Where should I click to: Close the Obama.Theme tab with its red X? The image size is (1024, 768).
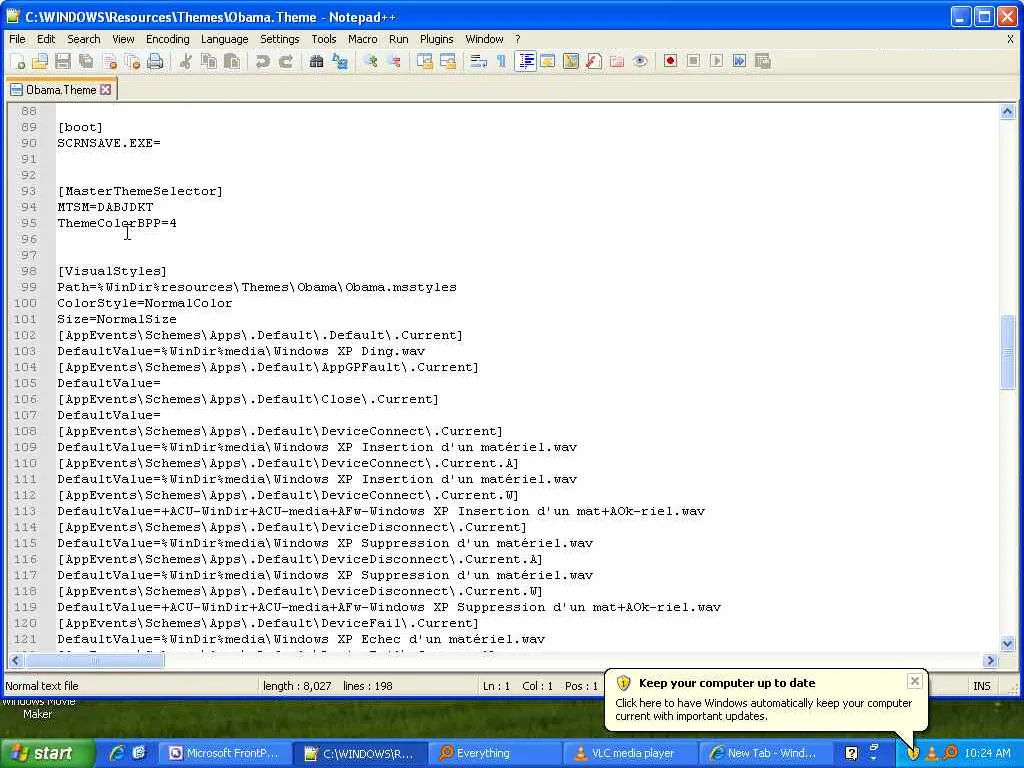[106, 89]
